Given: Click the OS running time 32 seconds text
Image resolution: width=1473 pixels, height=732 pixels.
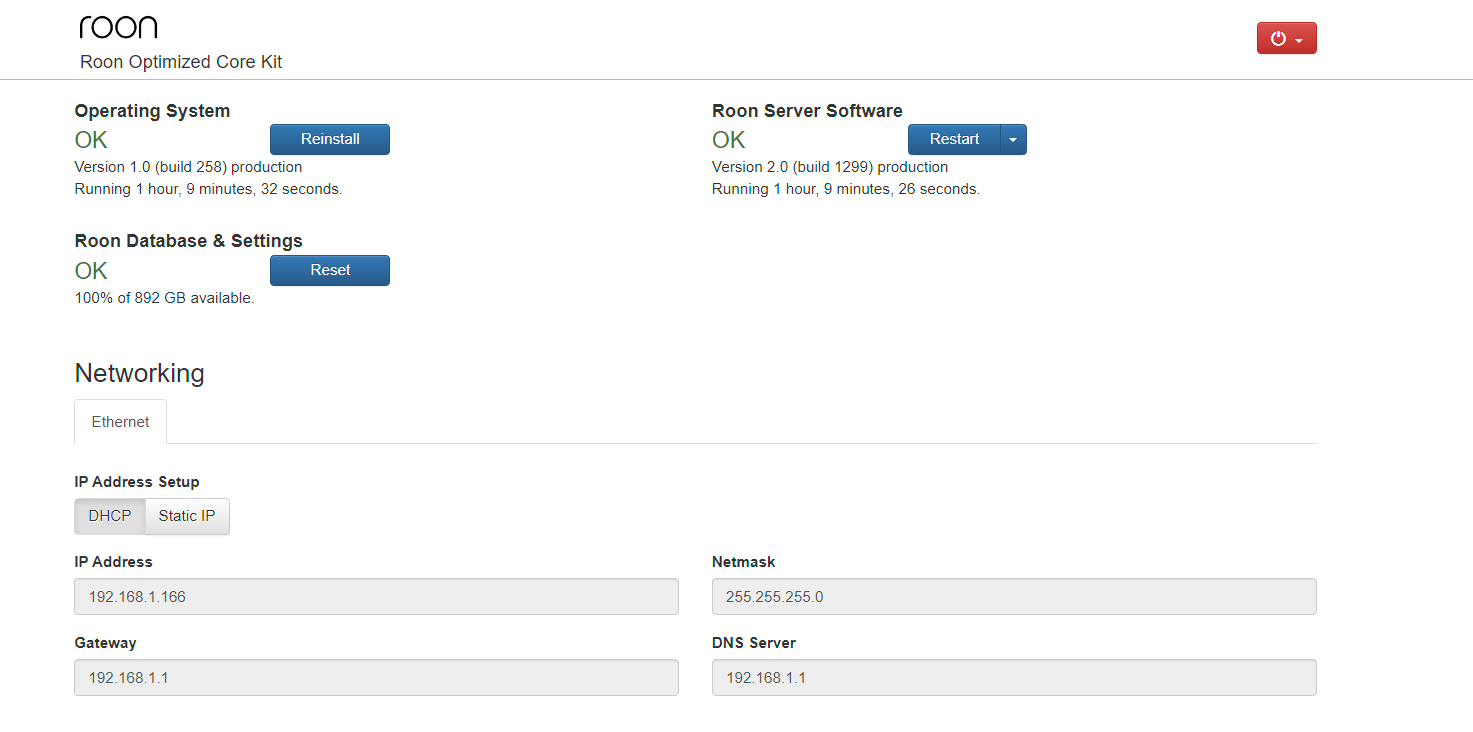Looking at the screenshot, I should (208, 189).
